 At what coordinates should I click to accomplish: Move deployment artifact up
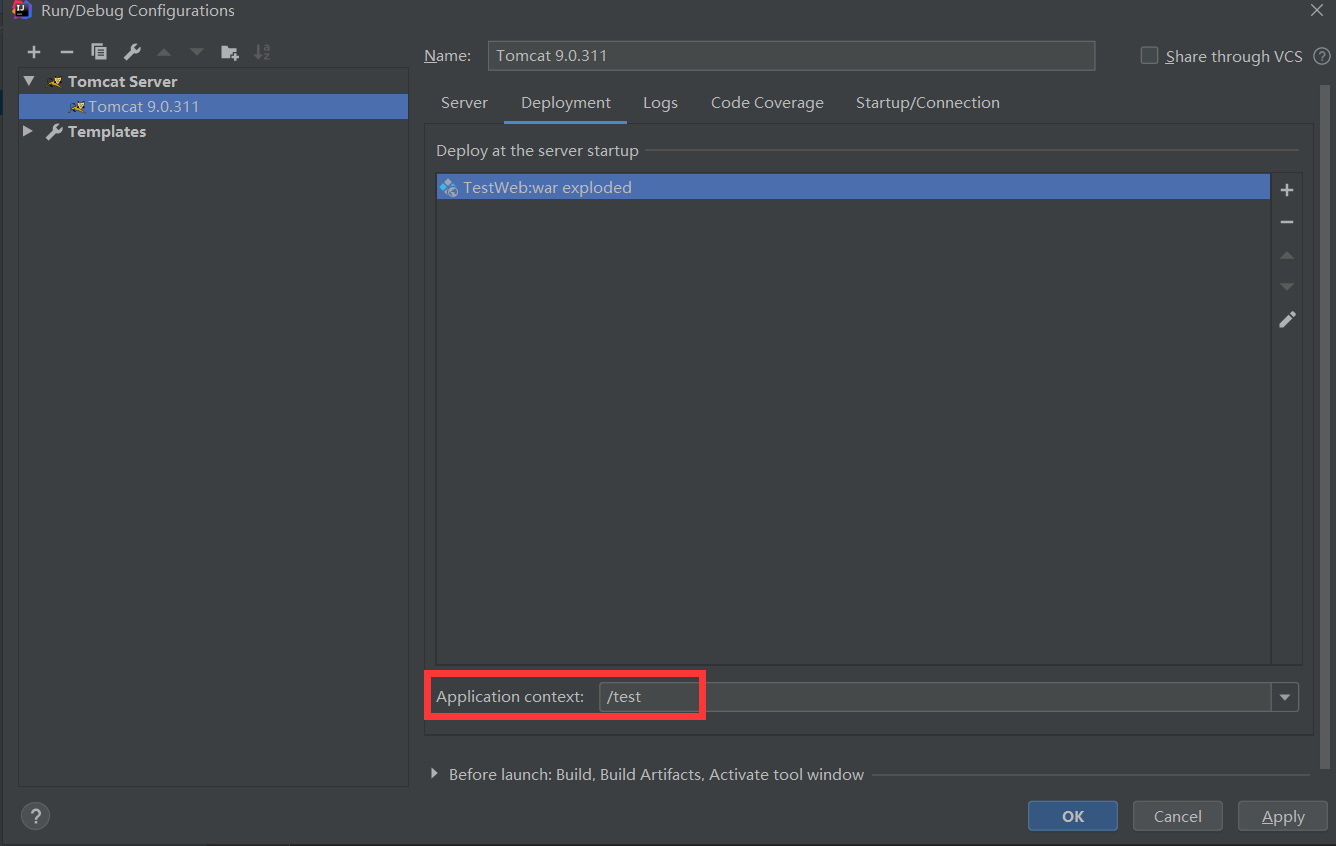(x=1287, y=255)
